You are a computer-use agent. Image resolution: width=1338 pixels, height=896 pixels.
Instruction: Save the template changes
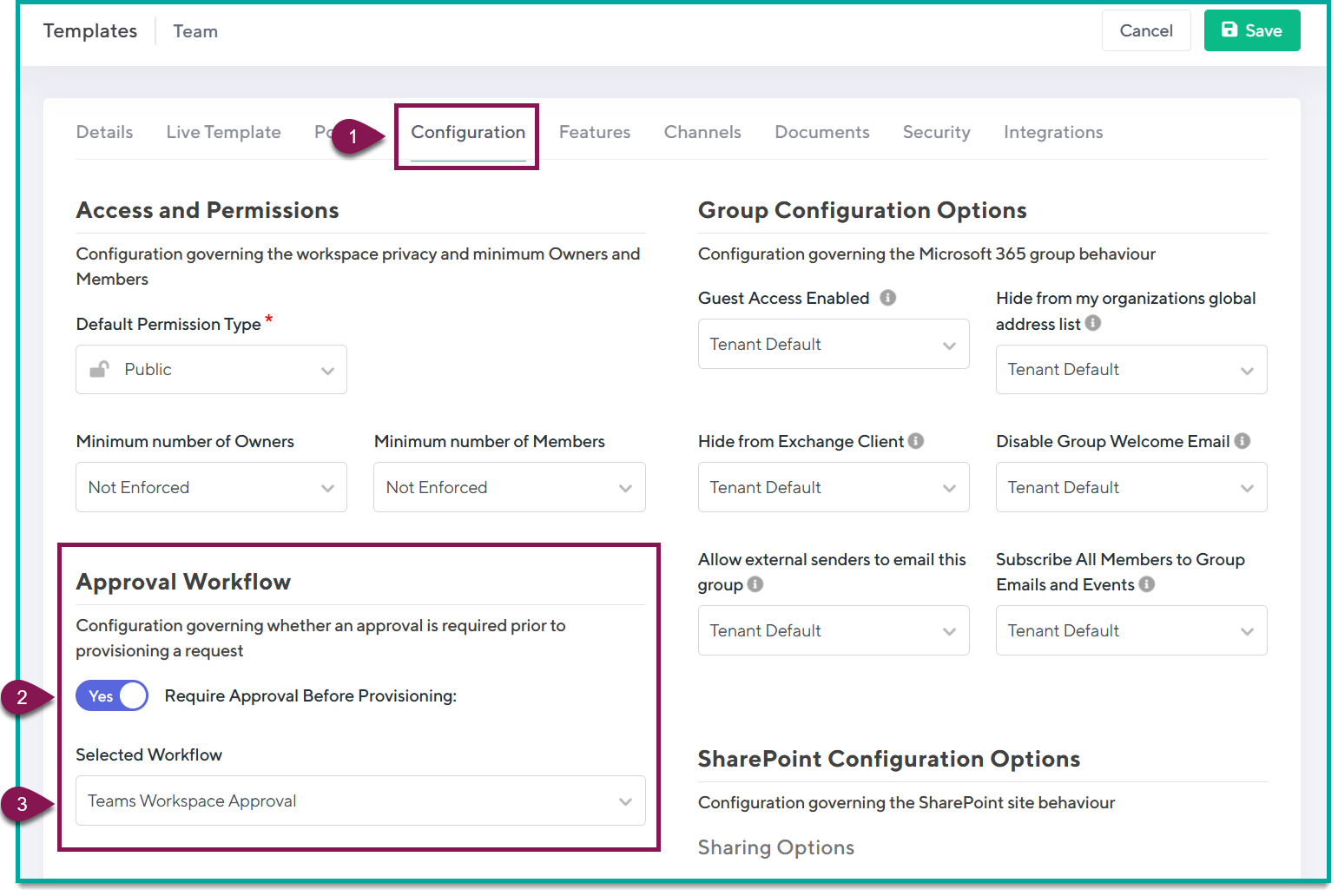coord(1252,30)
